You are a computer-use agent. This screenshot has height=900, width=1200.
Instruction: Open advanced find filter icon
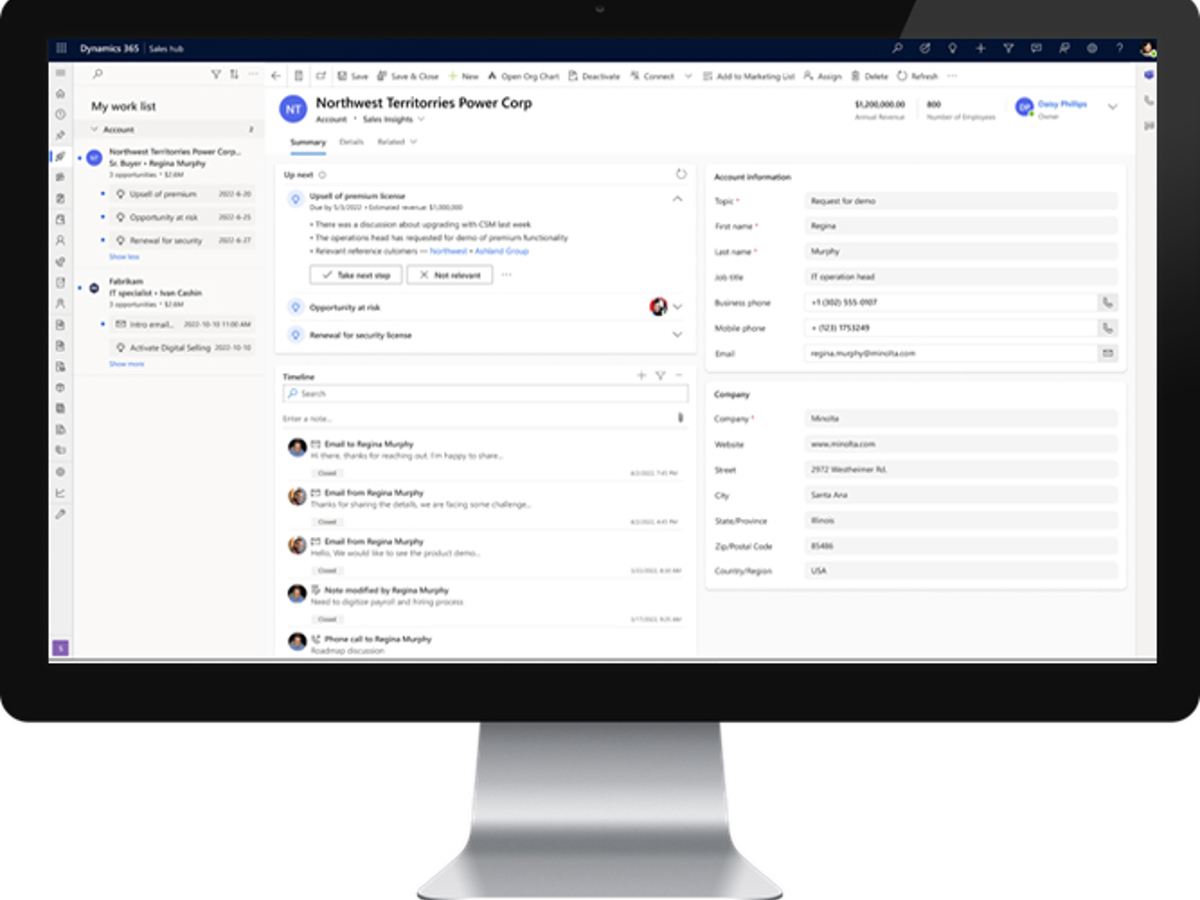click(x=1008, y=48)
